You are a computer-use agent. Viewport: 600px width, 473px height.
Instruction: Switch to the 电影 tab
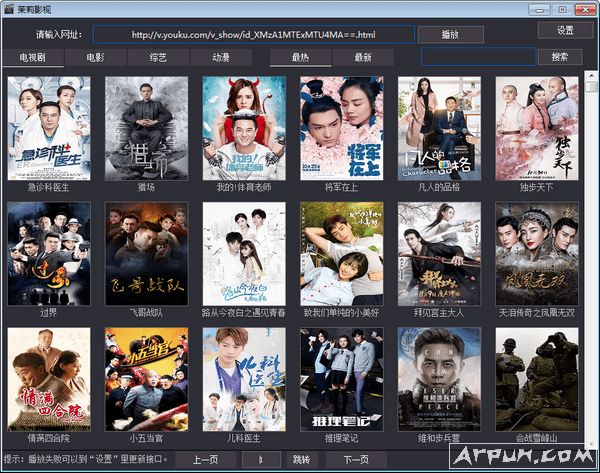[x=94, y=58]
